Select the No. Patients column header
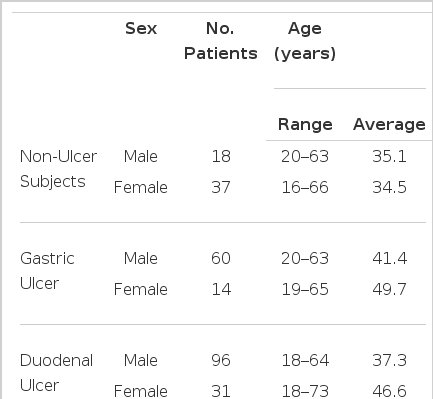Image resolution: width=433 pixels, height=399 pixels. (x=221, y=41)
